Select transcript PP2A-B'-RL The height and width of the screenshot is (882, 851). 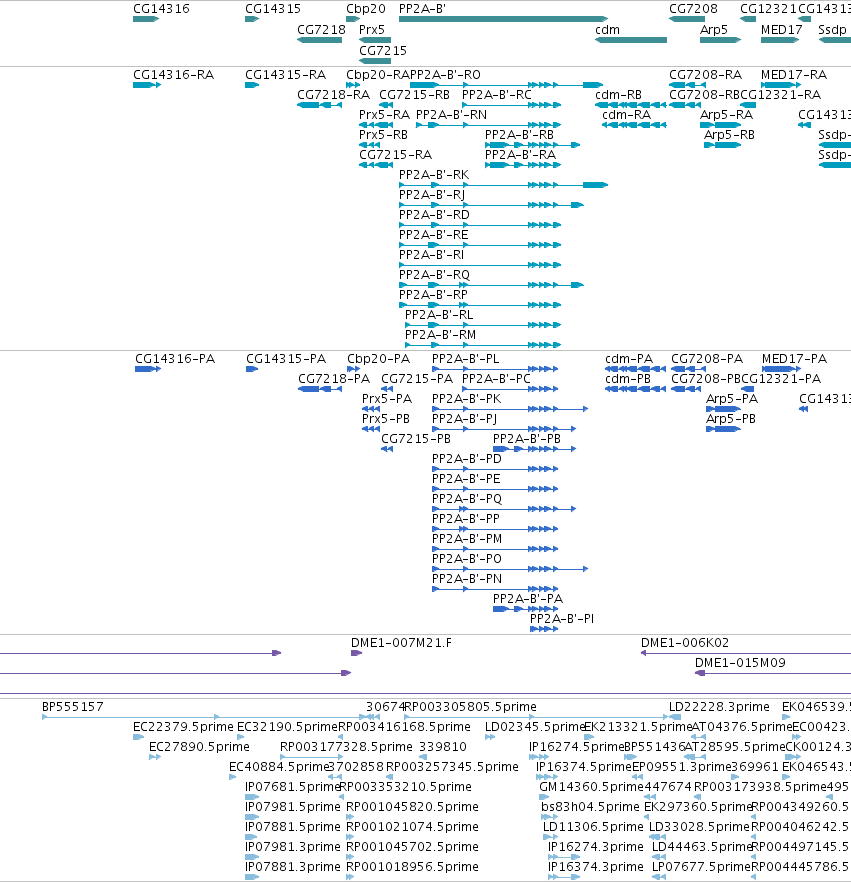439,314
